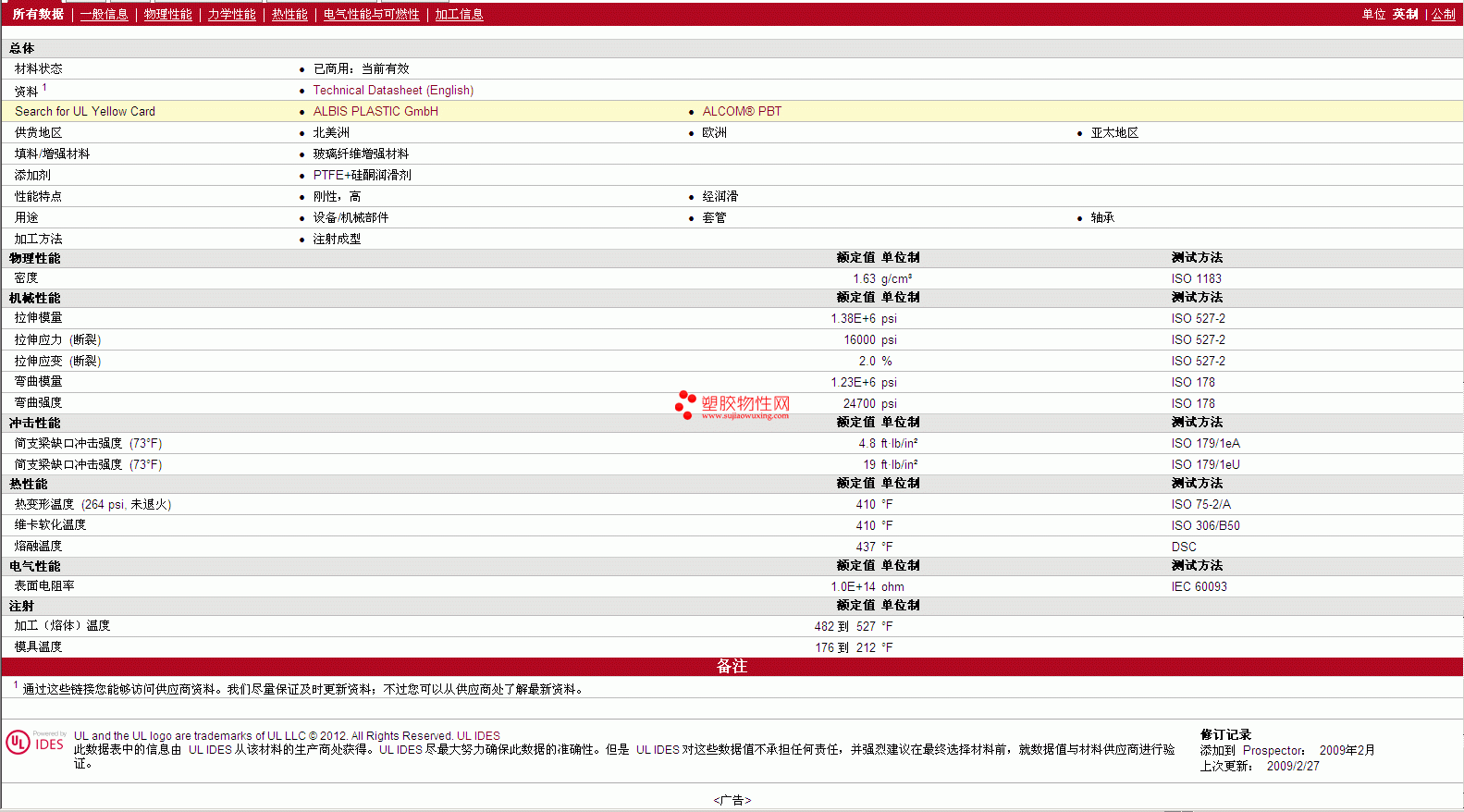Screen dimensions: 1464x812
Task: Click tensile modulus value 1.38E+6
Action: pos(853,319)
